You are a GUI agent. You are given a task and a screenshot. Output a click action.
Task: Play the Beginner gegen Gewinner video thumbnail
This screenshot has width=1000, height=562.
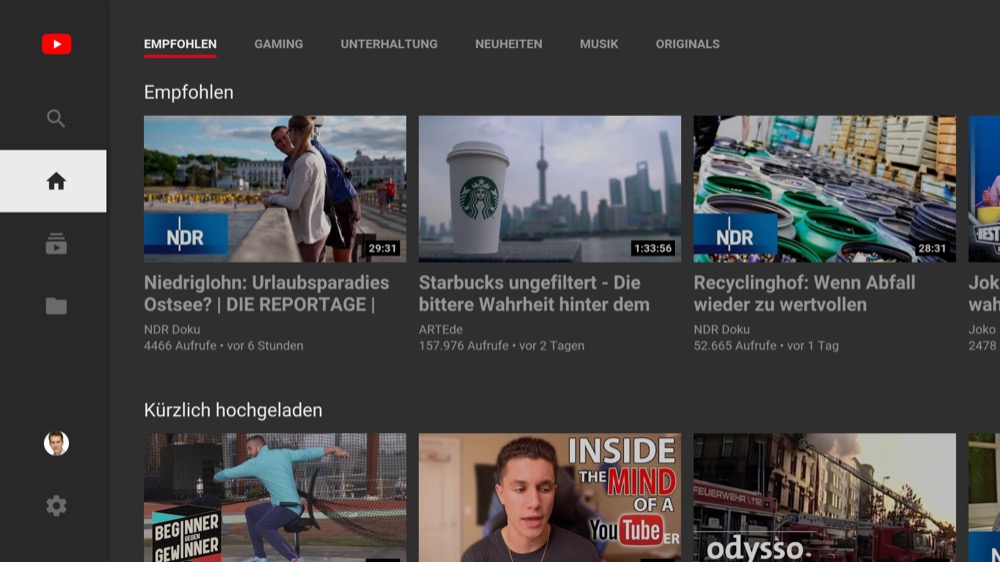click(x=275, y=497)
